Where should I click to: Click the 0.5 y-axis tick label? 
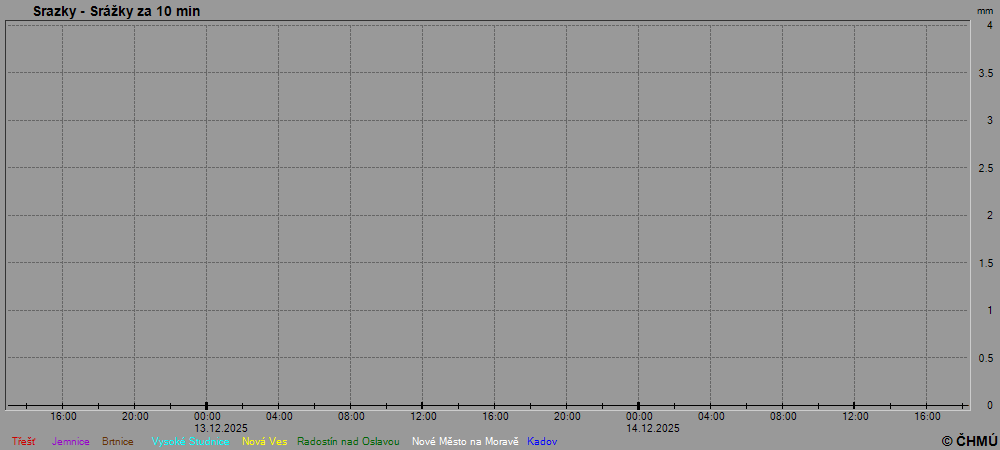[985, 358]
